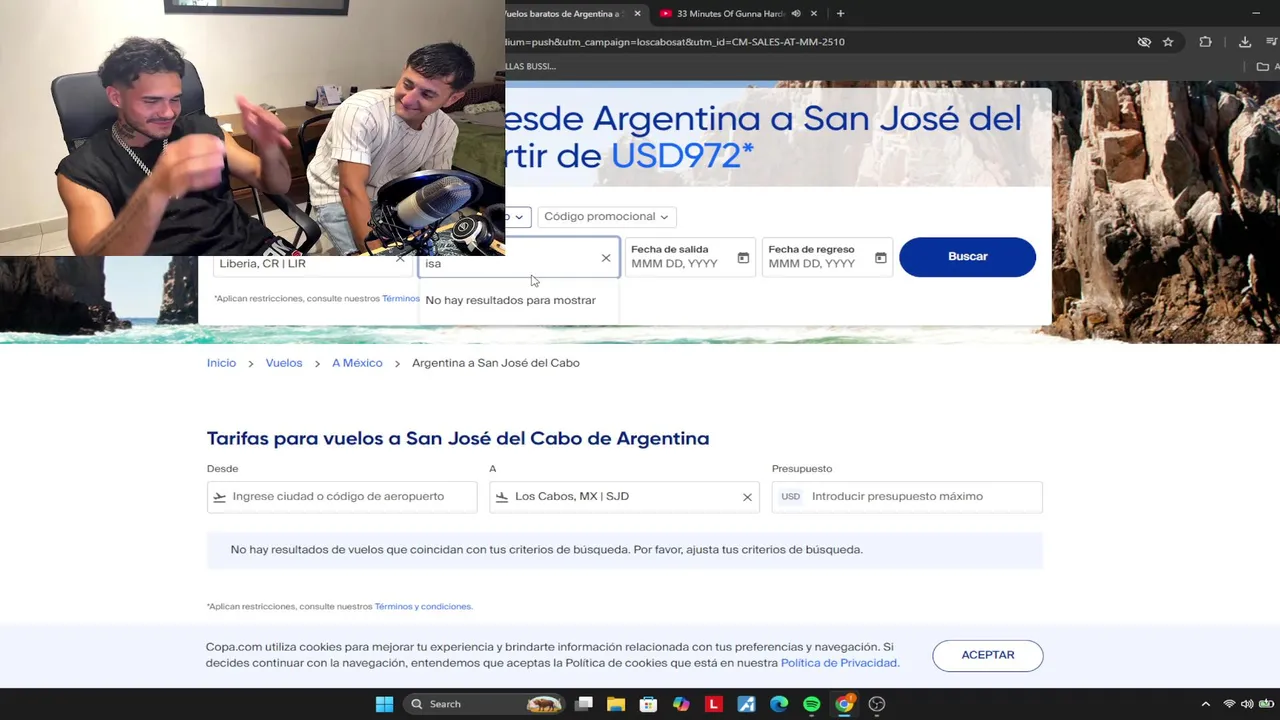The width and height of the screenshot is (1280, 720).
Task: Open Términos y condiciones link below the results
Action: 422,606
